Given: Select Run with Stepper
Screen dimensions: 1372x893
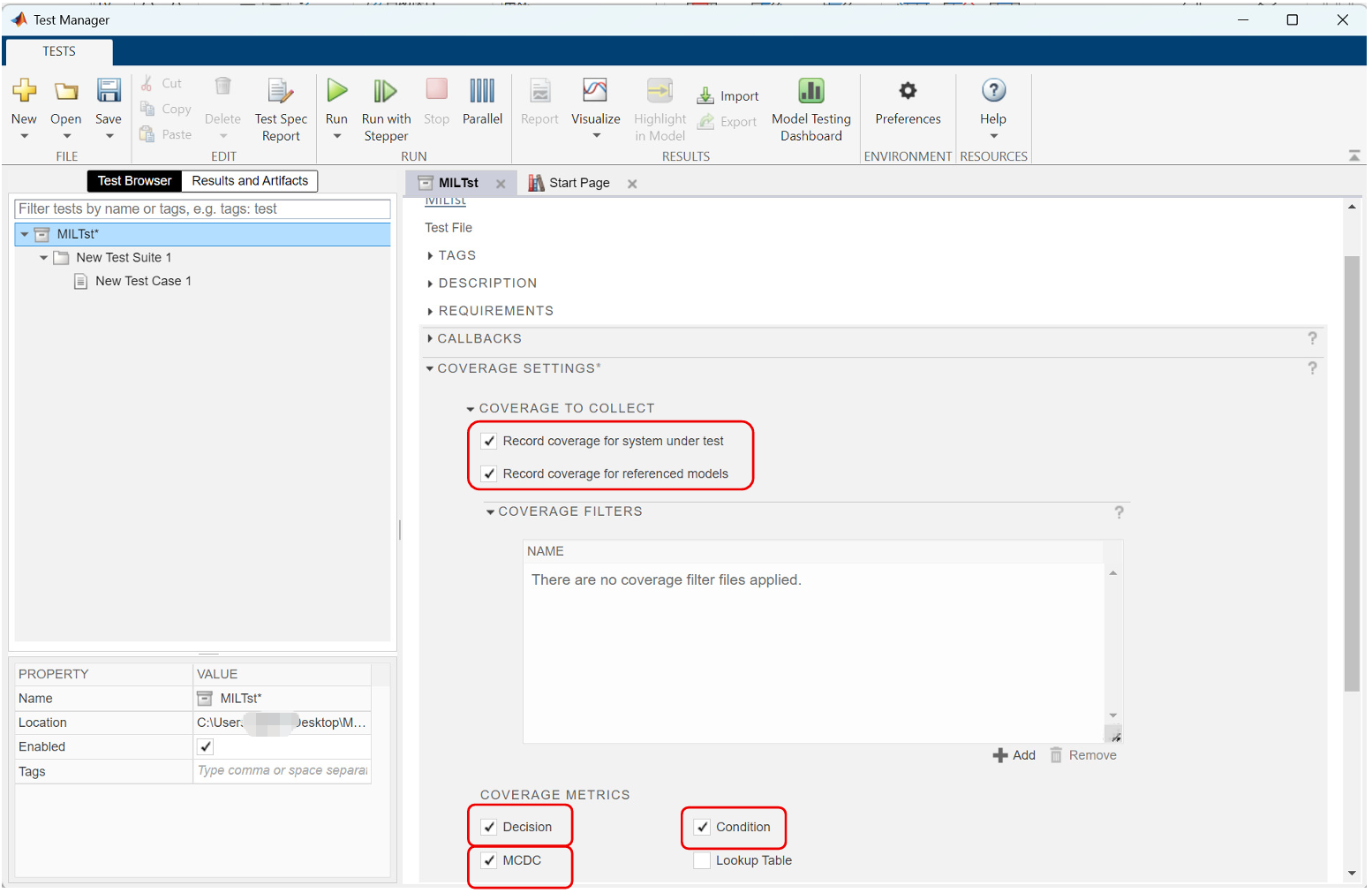Looking at the screenshot, I should point(386,104).
